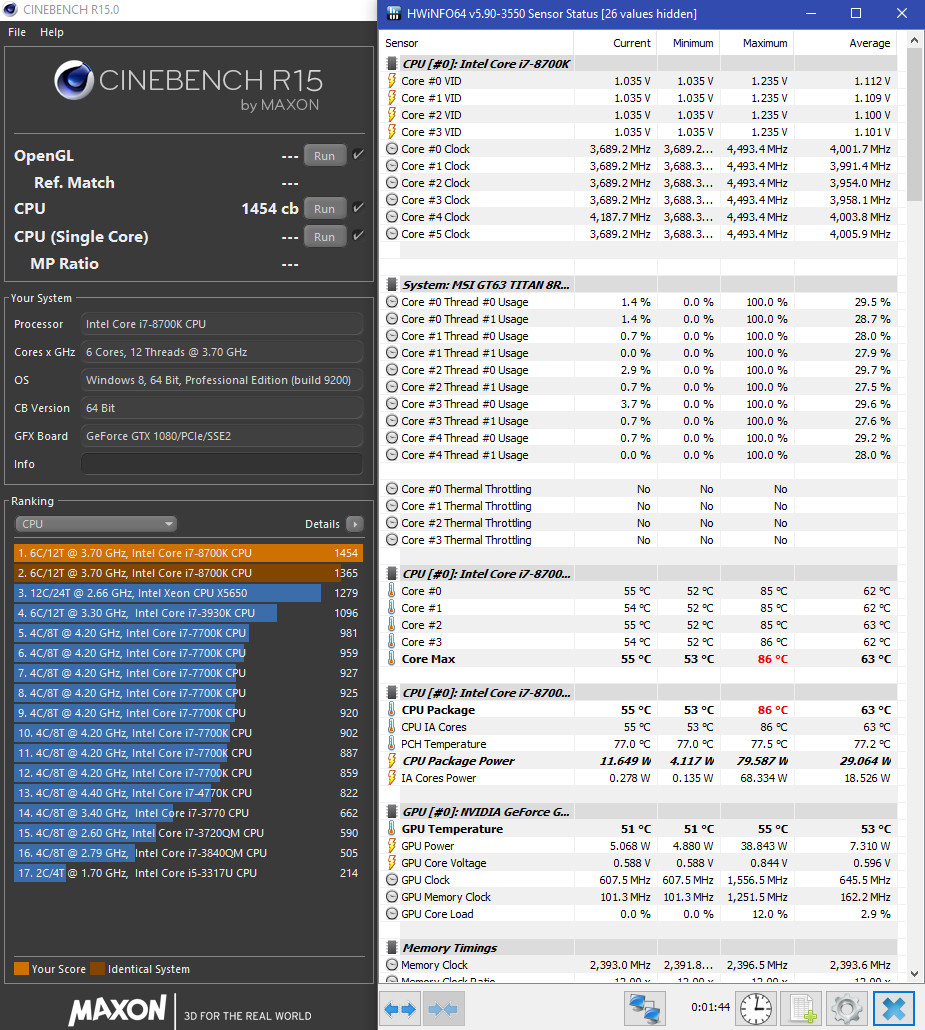The image size is (925, 1030).
Task: Select the Intel Core i7-3770 ranking row
Action: click(x=188, y=813)
